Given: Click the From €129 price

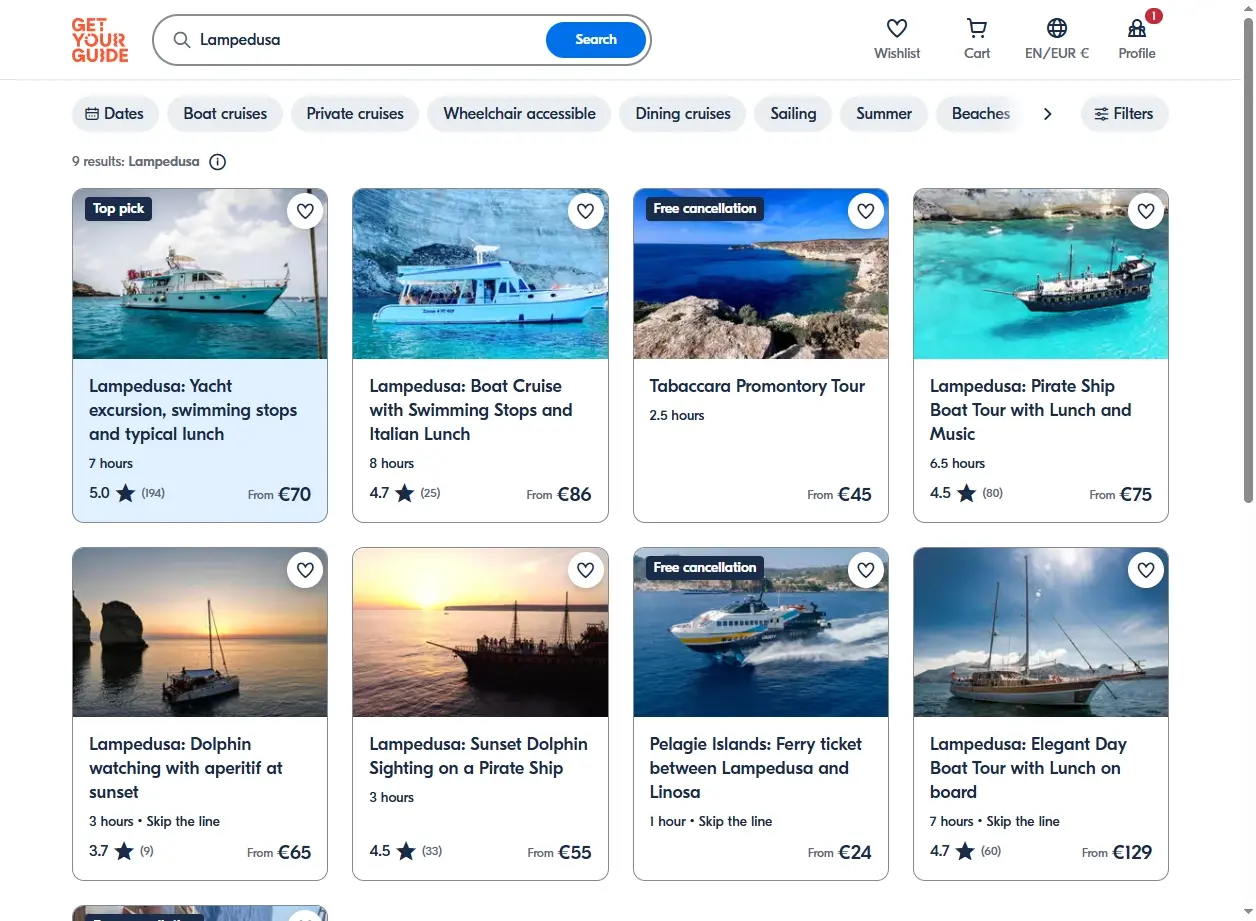Looking at the screenshot, I should (1117, 853).
